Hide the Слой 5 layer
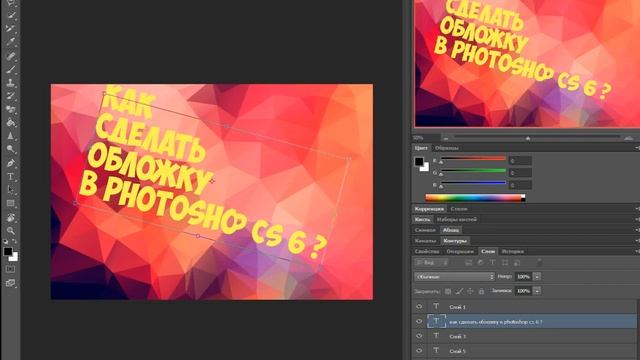 [x=419, y=351]
